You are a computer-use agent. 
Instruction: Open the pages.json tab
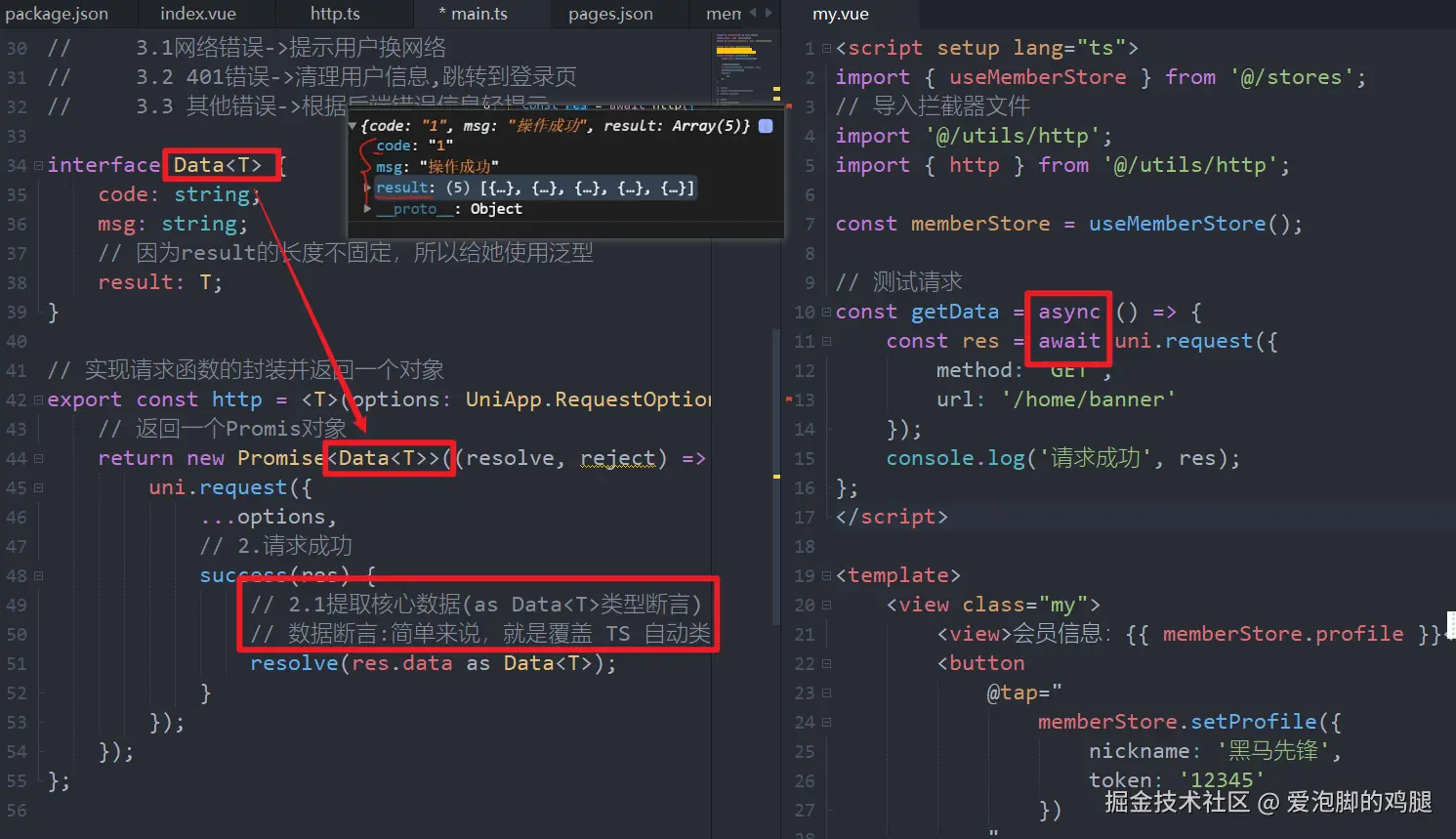click(x=610, y=14)
